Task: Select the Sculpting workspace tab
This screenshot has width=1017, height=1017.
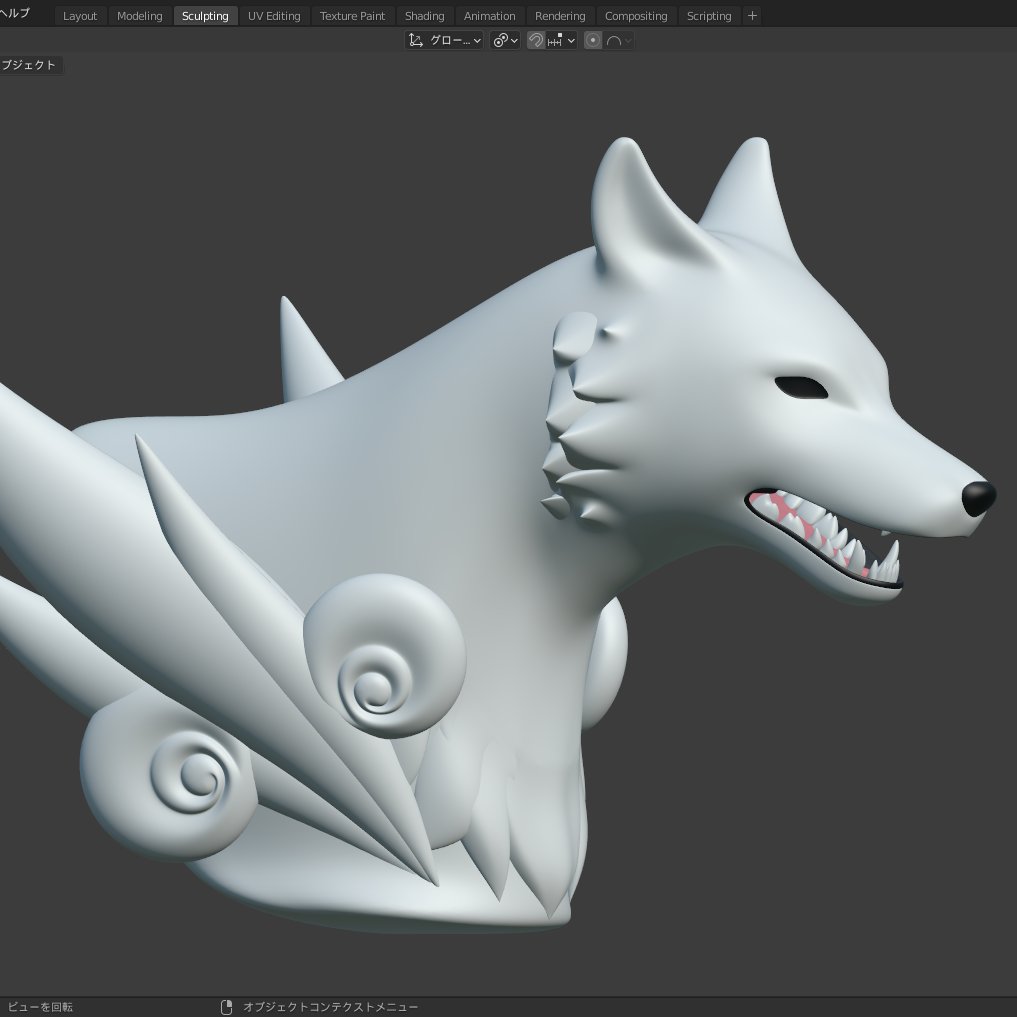Action: [205, 16]
